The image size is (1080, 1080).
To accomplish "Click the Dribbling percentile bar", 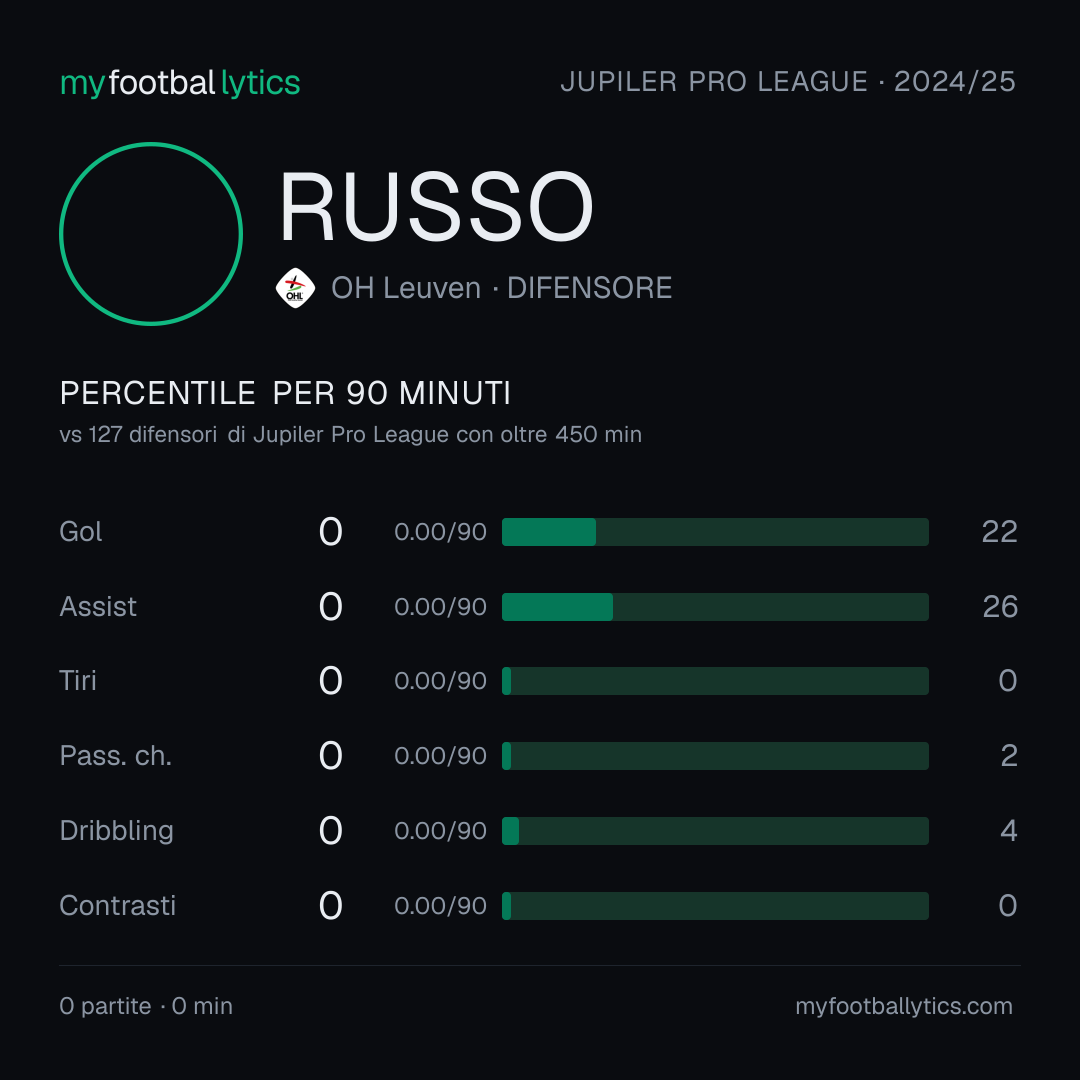I will coord(715,831).
